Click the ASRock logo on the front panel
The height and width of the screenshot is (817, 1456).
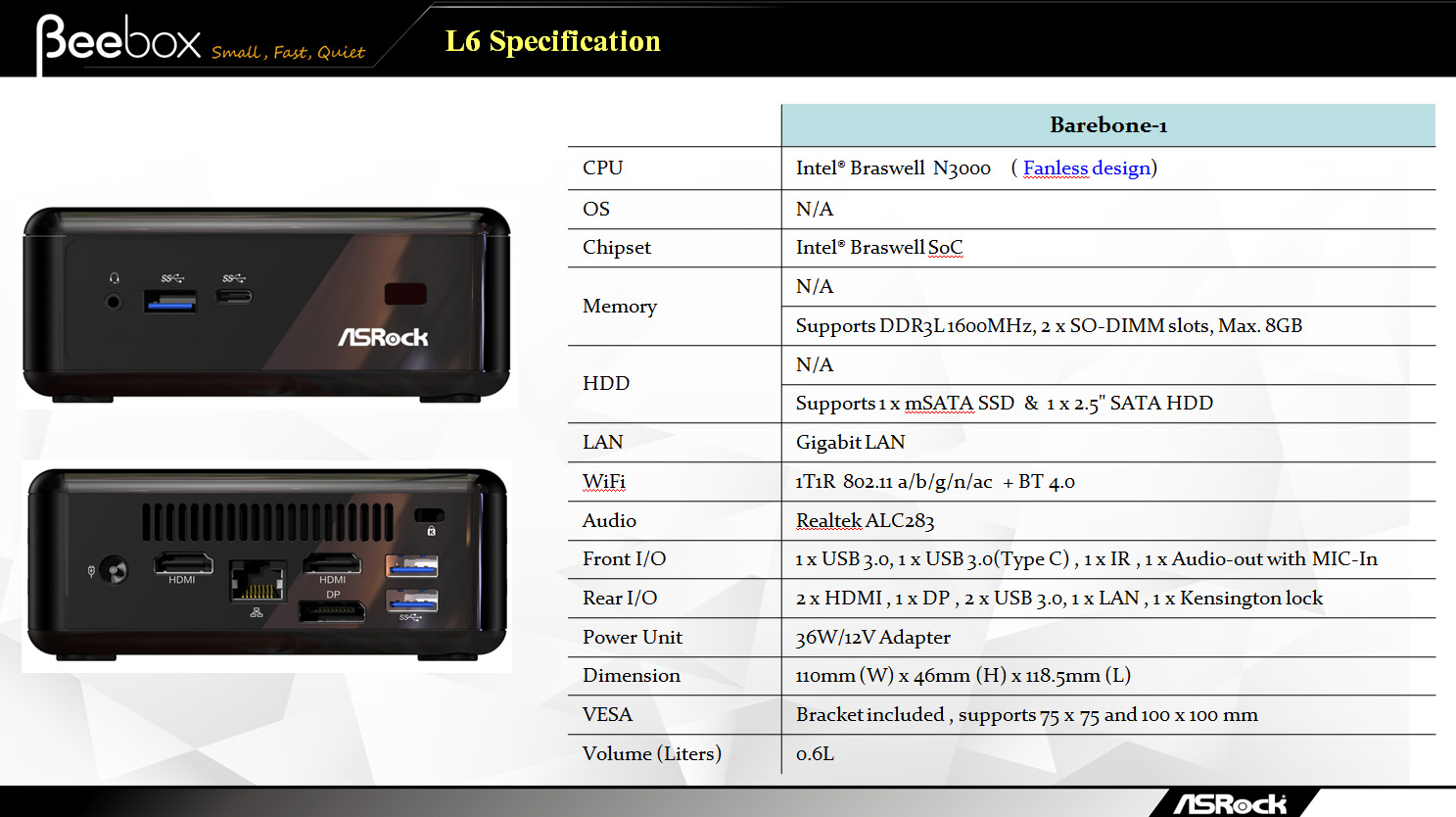click(x=383, y=338)
